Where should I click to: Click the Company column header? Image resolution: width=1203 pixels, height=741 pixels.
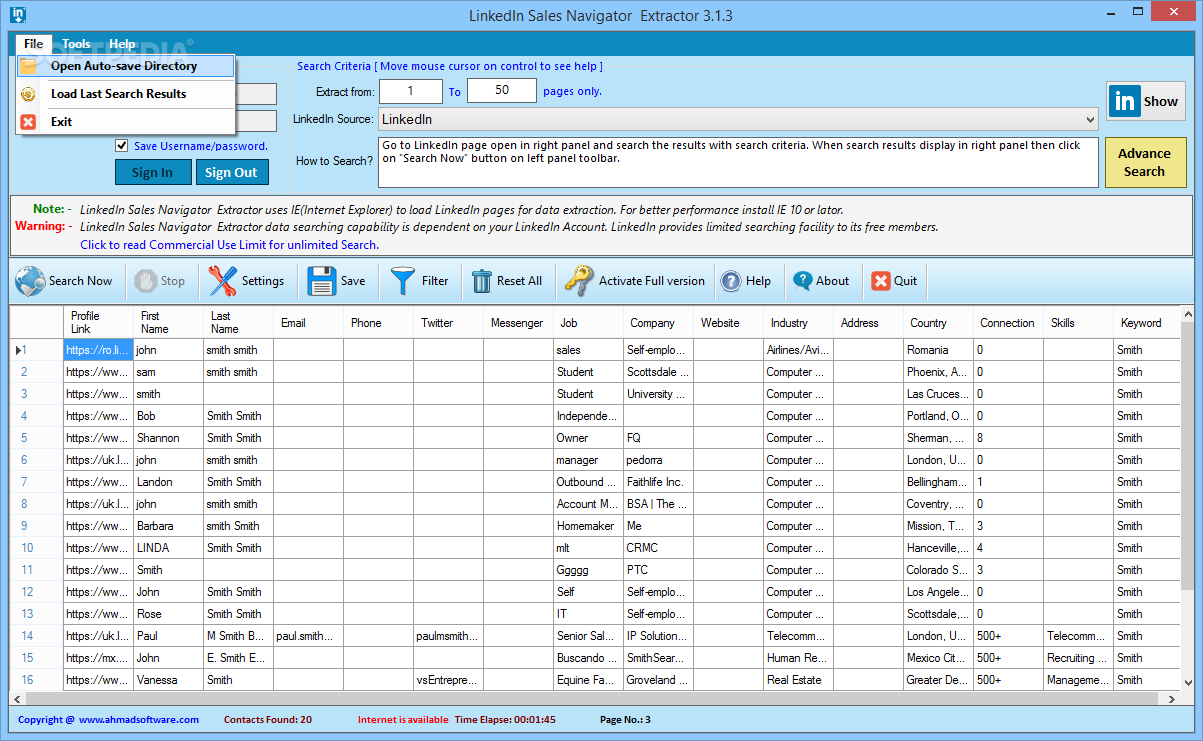[x=658, y=322]
